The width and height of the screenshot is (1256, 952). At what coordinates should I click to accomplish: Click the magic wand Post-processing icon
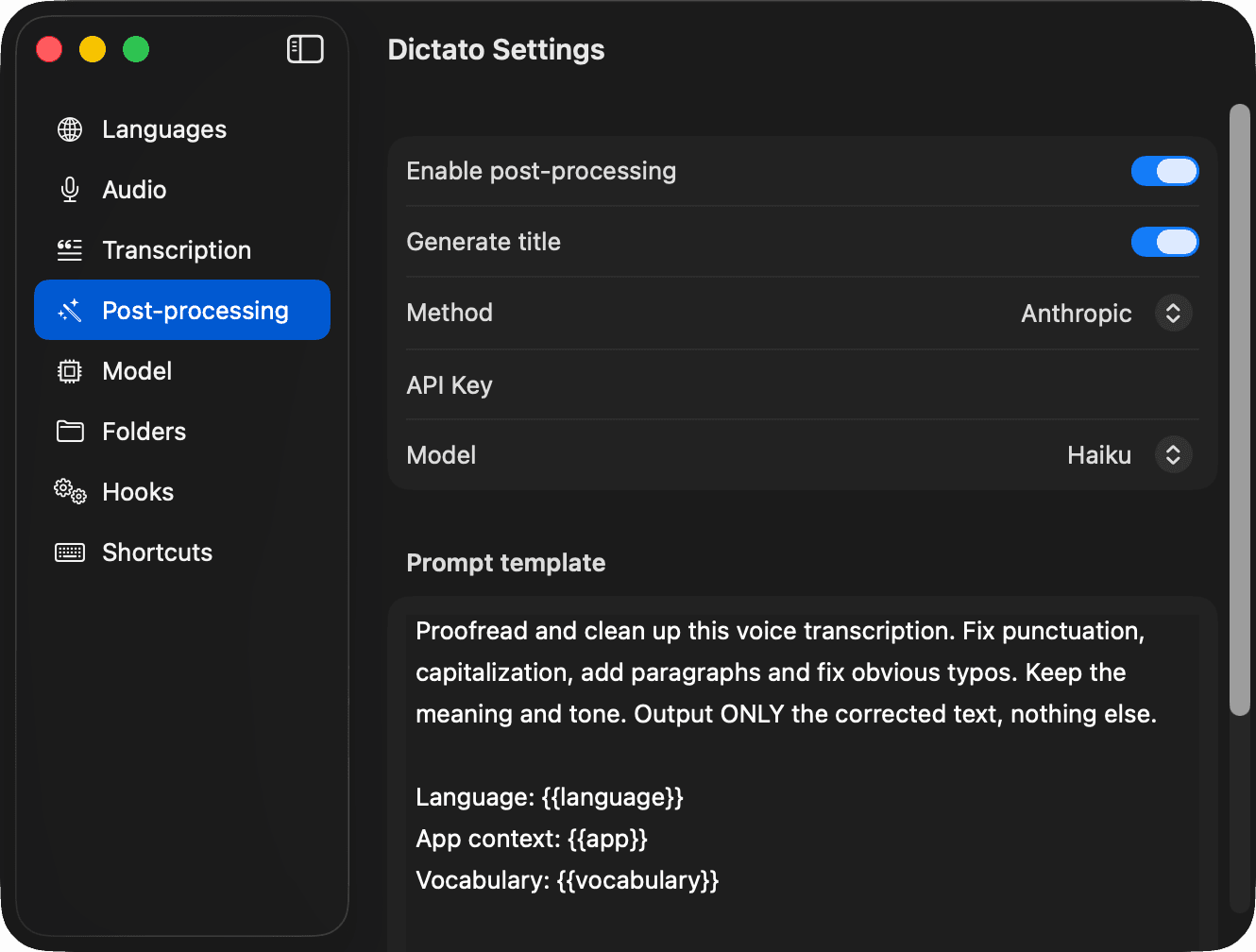coord(69,310)
